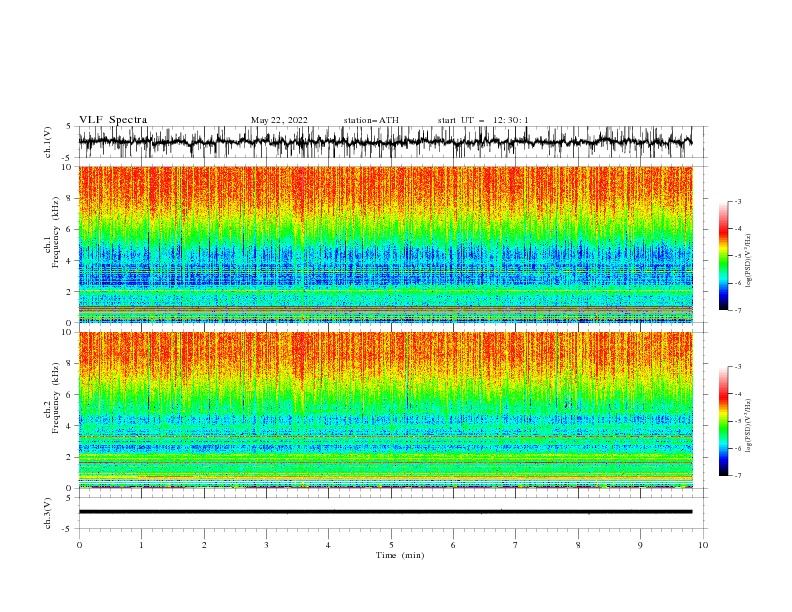Screen dimensions: 792x612
Task: Click the "ch.3(V)" vertical axis label
Action: point(48,513)
